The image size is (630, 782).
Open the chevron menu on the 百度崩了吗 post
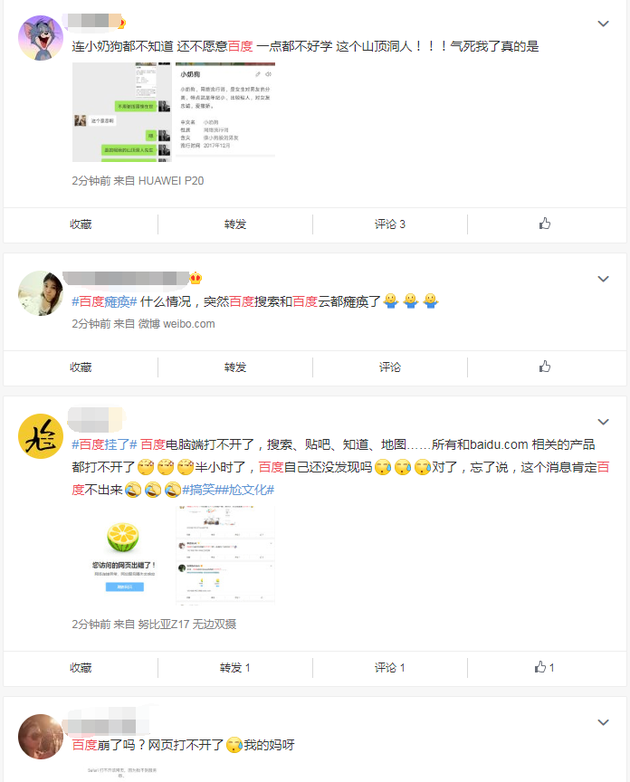(x=603, y=722)
